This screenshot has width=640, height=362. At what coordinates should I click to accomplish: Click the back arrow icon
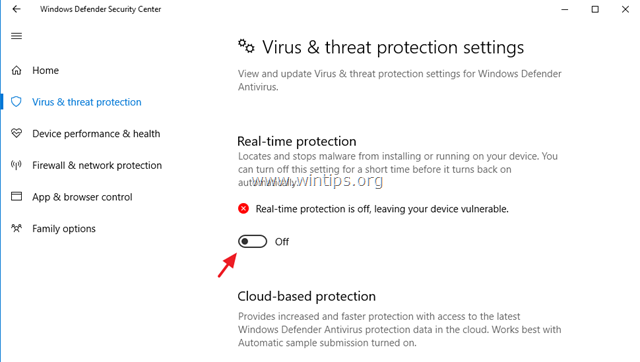[x=16, y=9]
